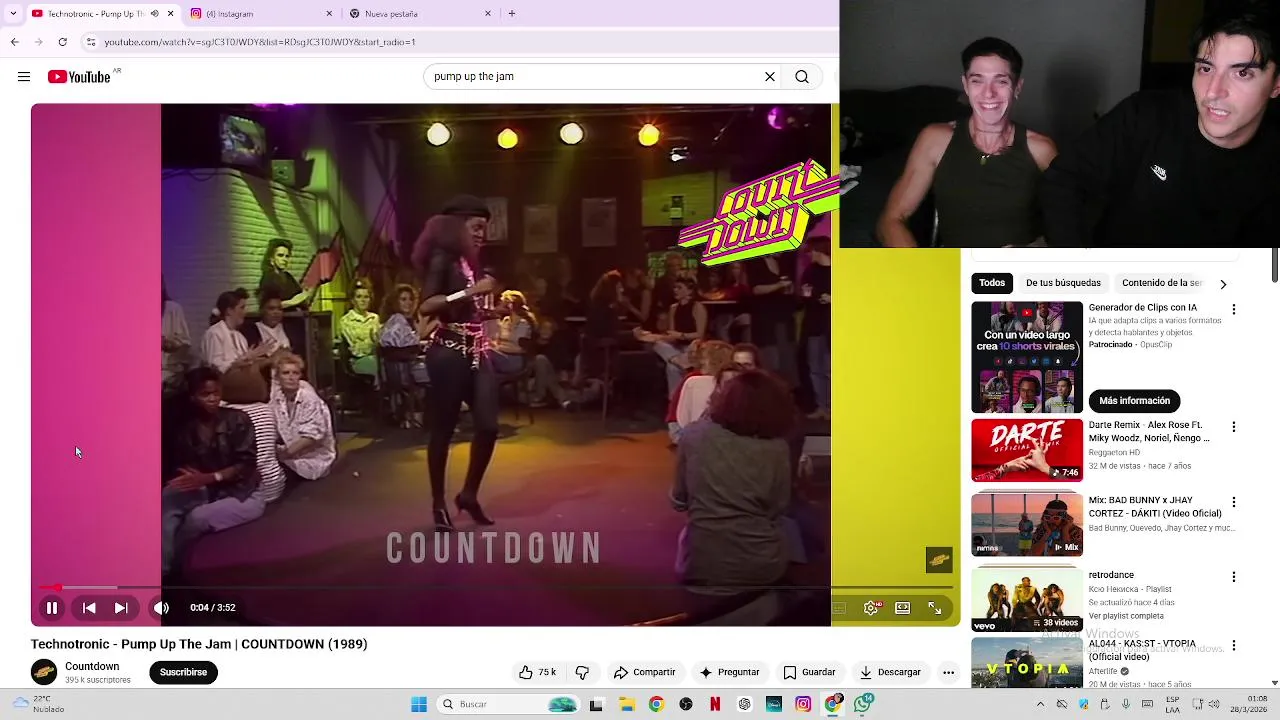Switch the player to full screen
This screenshot has height=720, width=1280.
pyautogui.click(x=935, y=607)
